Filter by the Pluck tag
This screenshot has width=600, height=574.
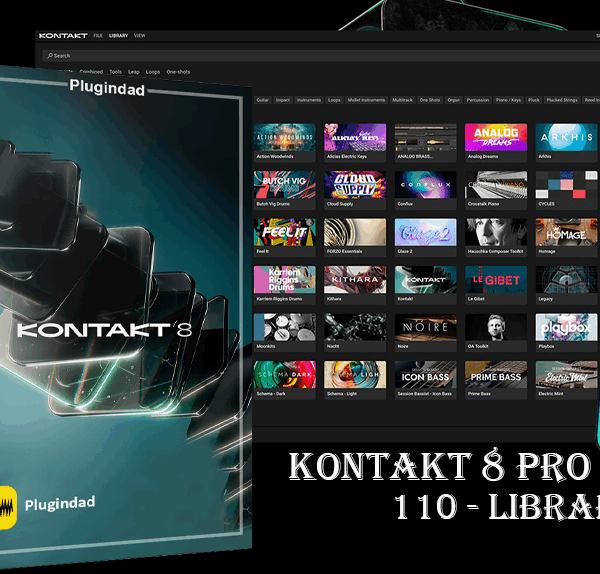tap(534, 100)
